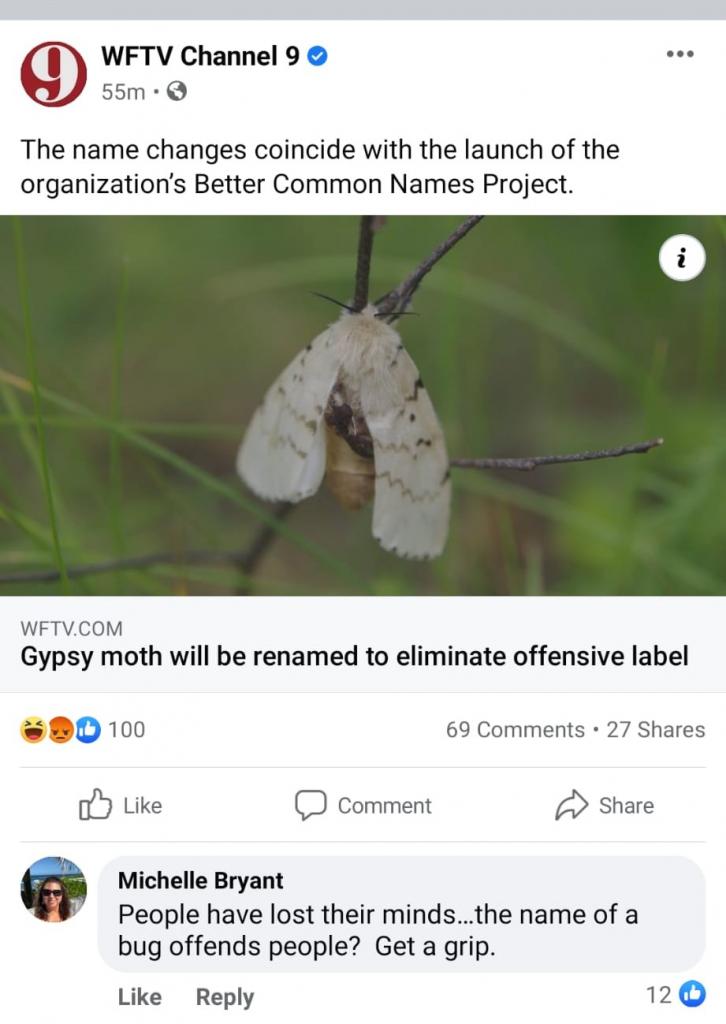Open the three-dot post options menu
Image resolution: width=726 pixels, height=1024 pixels.
pos(679,54)
